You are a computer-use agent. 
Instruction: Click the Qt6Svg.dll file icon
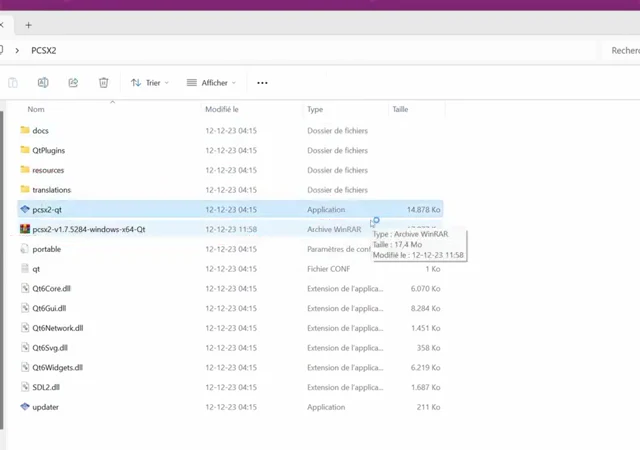click(x=25, y=348)
